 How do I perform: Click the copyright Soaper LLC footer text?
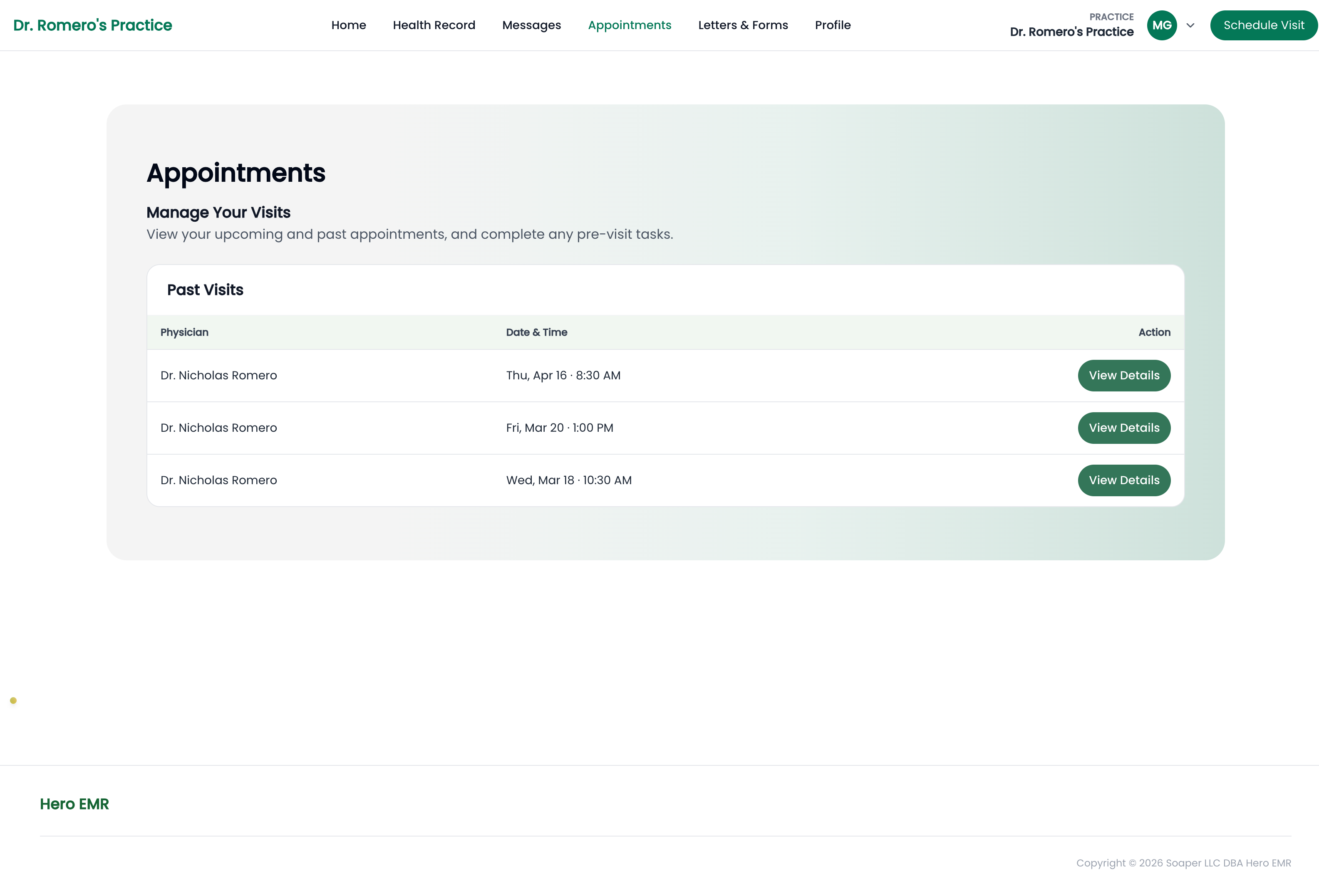[1183, 863]
